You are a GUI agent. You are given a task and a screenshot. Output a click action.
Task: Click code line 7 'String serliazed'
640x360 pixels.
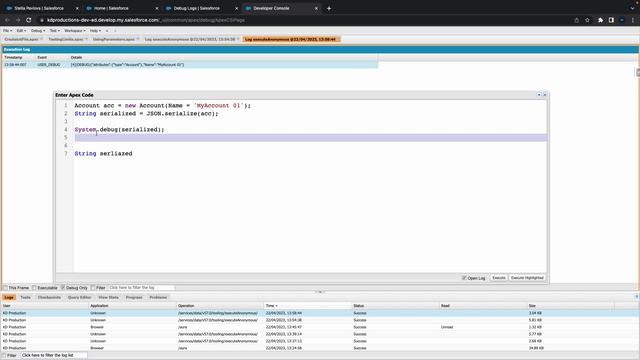coord(103,153)
